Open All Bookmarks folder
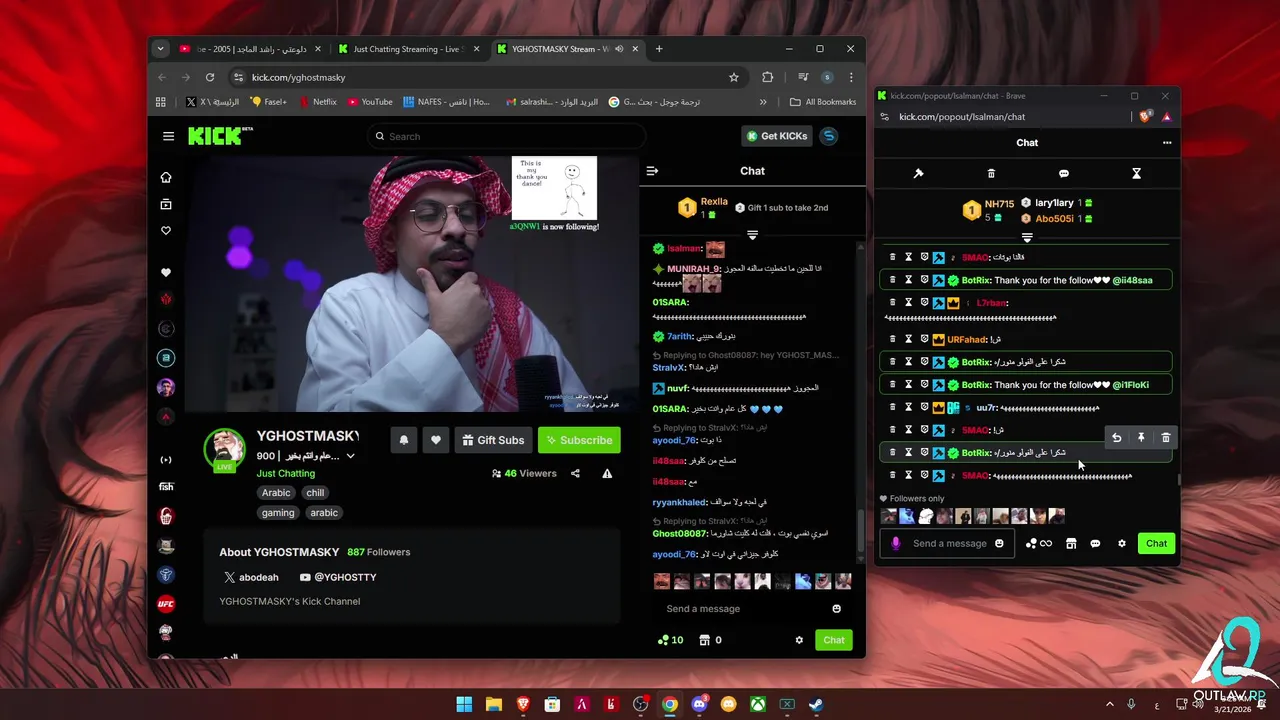Screen dimensions: 1280x720 pos(823,102)
